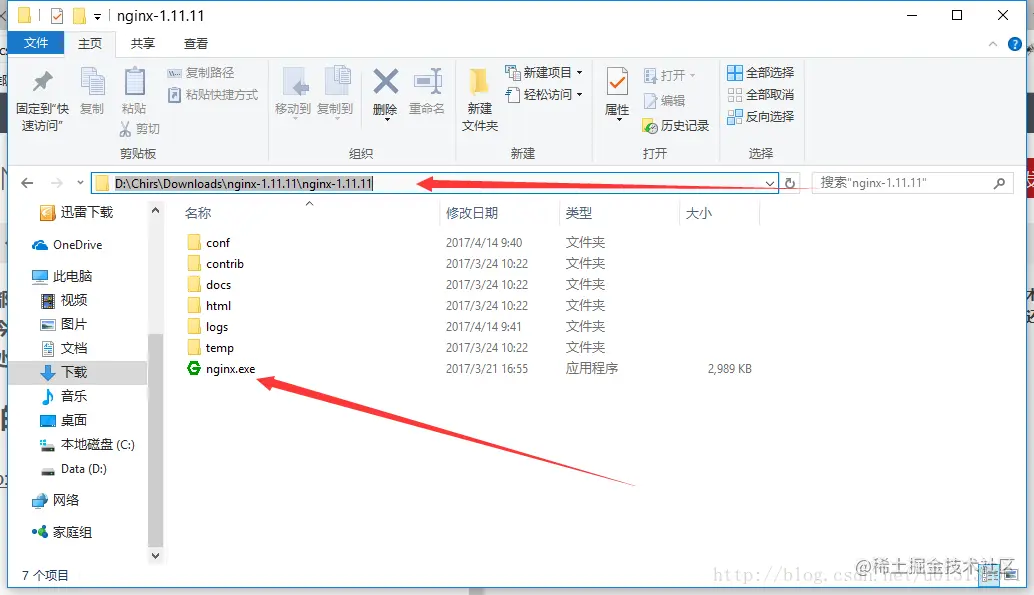
Task: Click the sidebar scroll down arrow
Action: tap(155, 556)
